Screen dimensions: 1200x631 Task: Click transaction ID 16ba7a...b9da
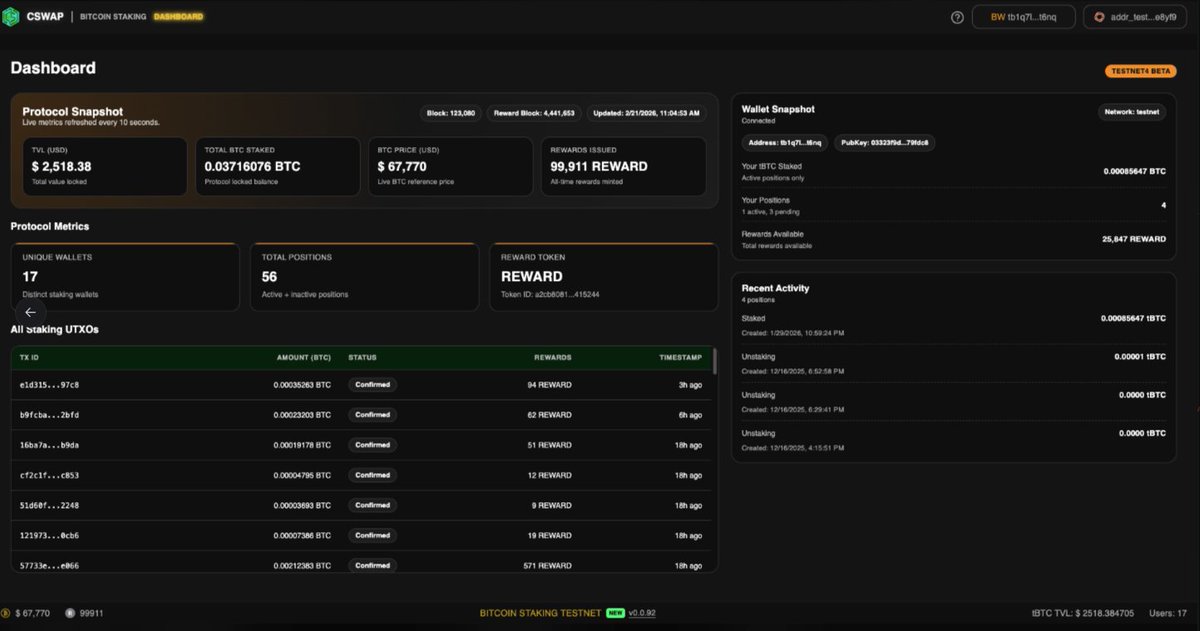coord(49,445)
